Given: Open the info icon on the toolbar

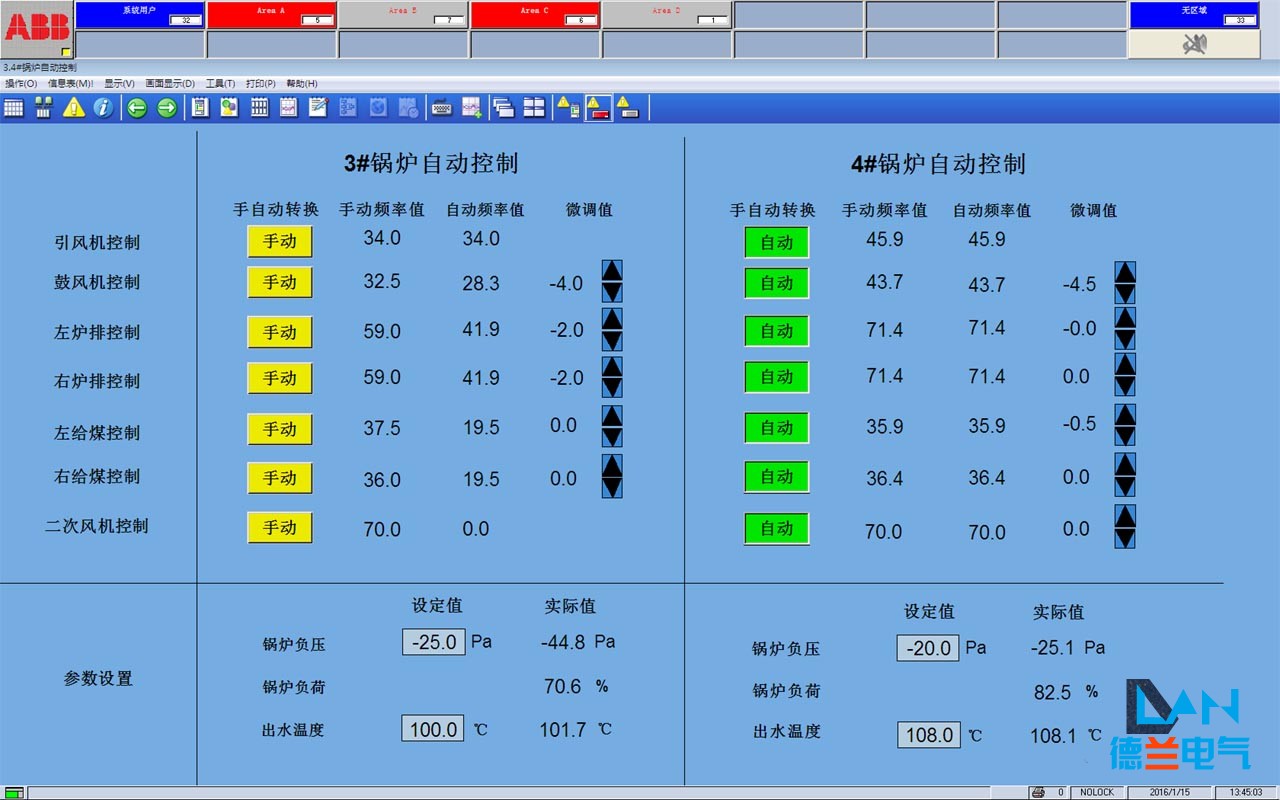Looking at the screenshot, I should tap(104, 107).
